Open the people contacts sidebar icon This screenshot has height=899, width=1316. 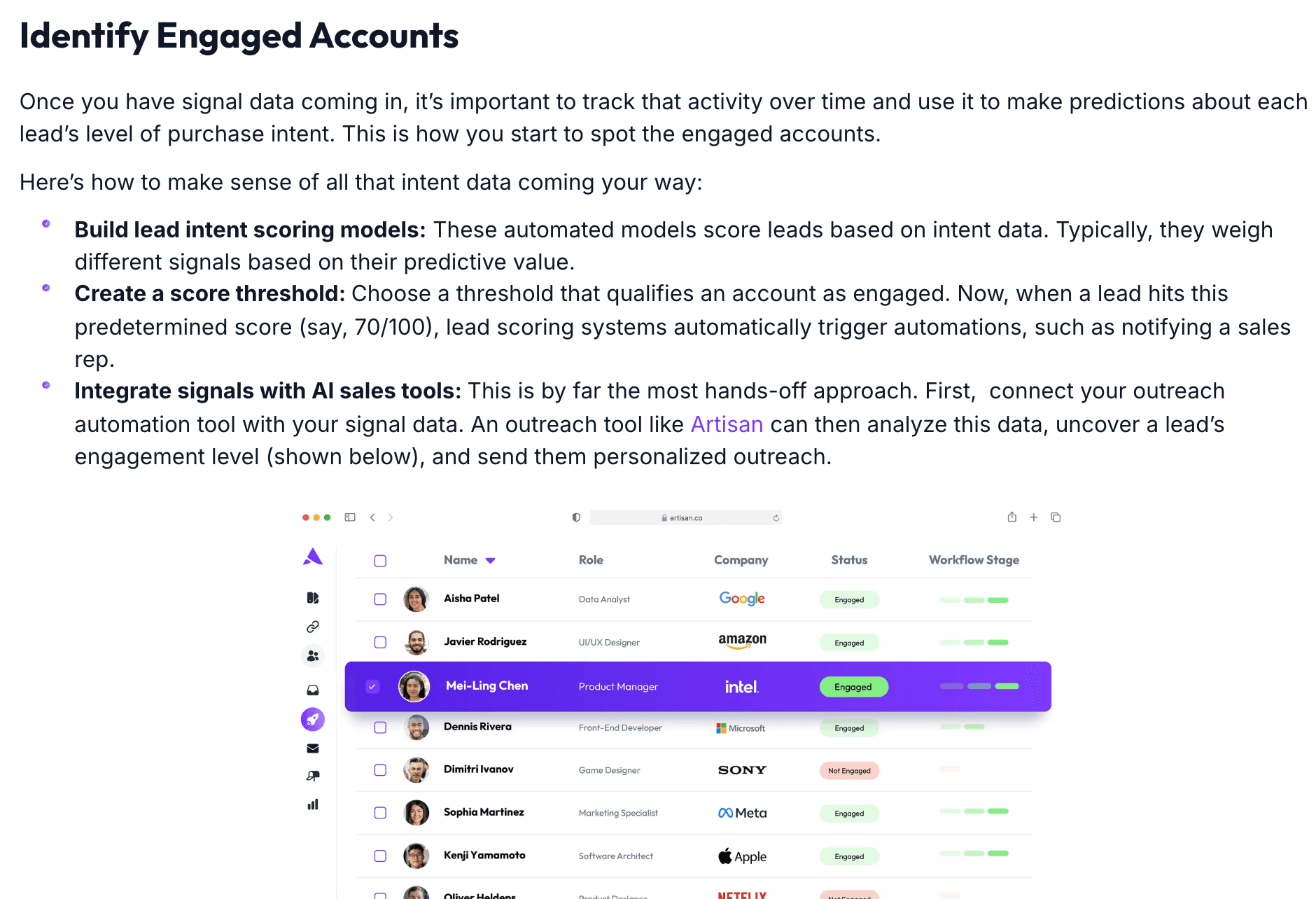coord(313,656)
